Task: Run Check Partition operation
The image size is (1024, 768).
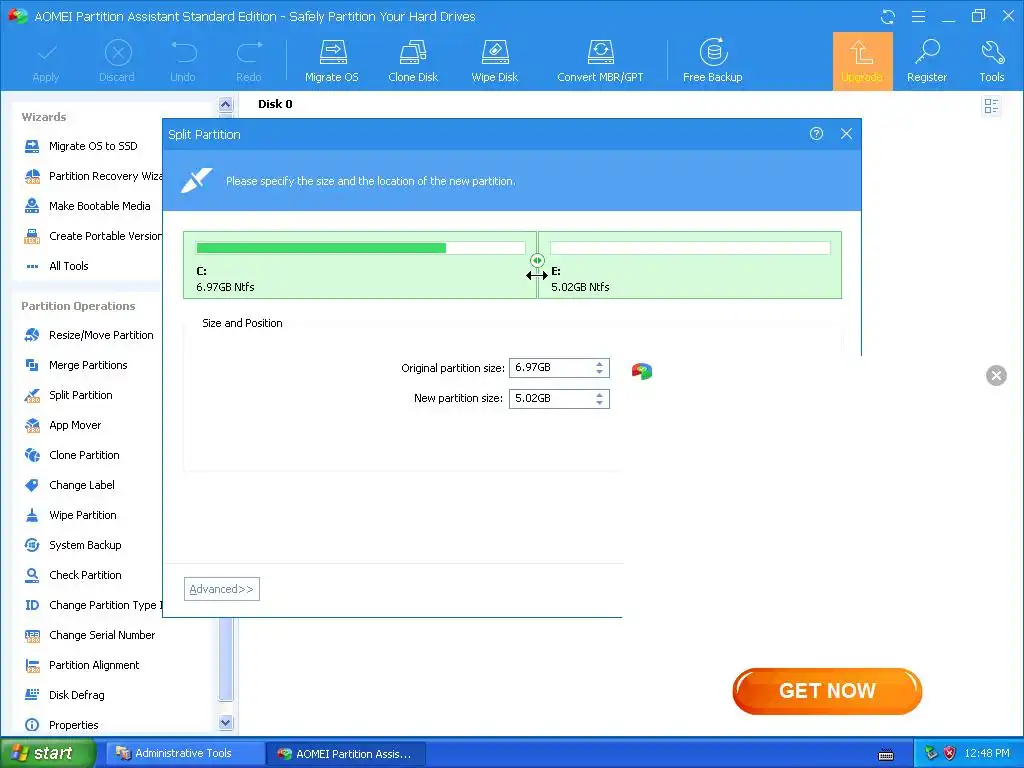Action: (x=73, y=575)
